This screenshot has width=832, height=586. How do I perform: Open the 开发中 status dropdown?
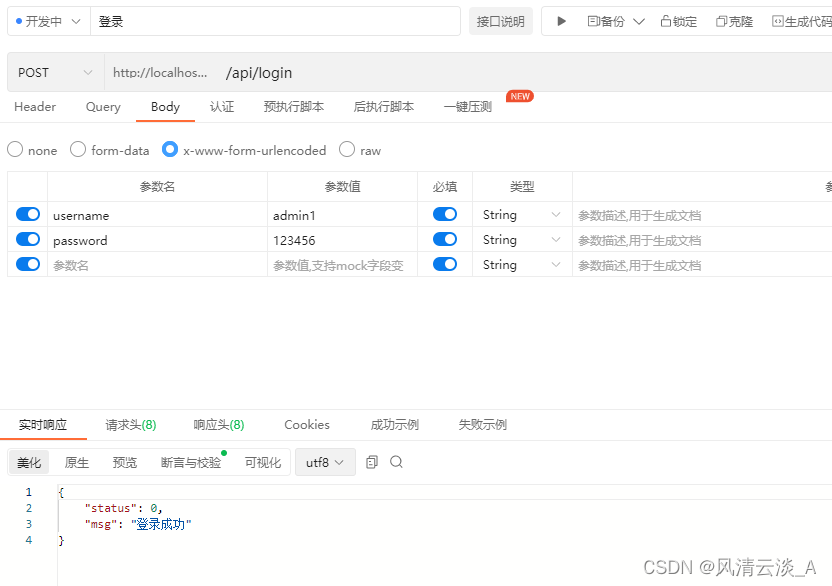coord(49,21)
